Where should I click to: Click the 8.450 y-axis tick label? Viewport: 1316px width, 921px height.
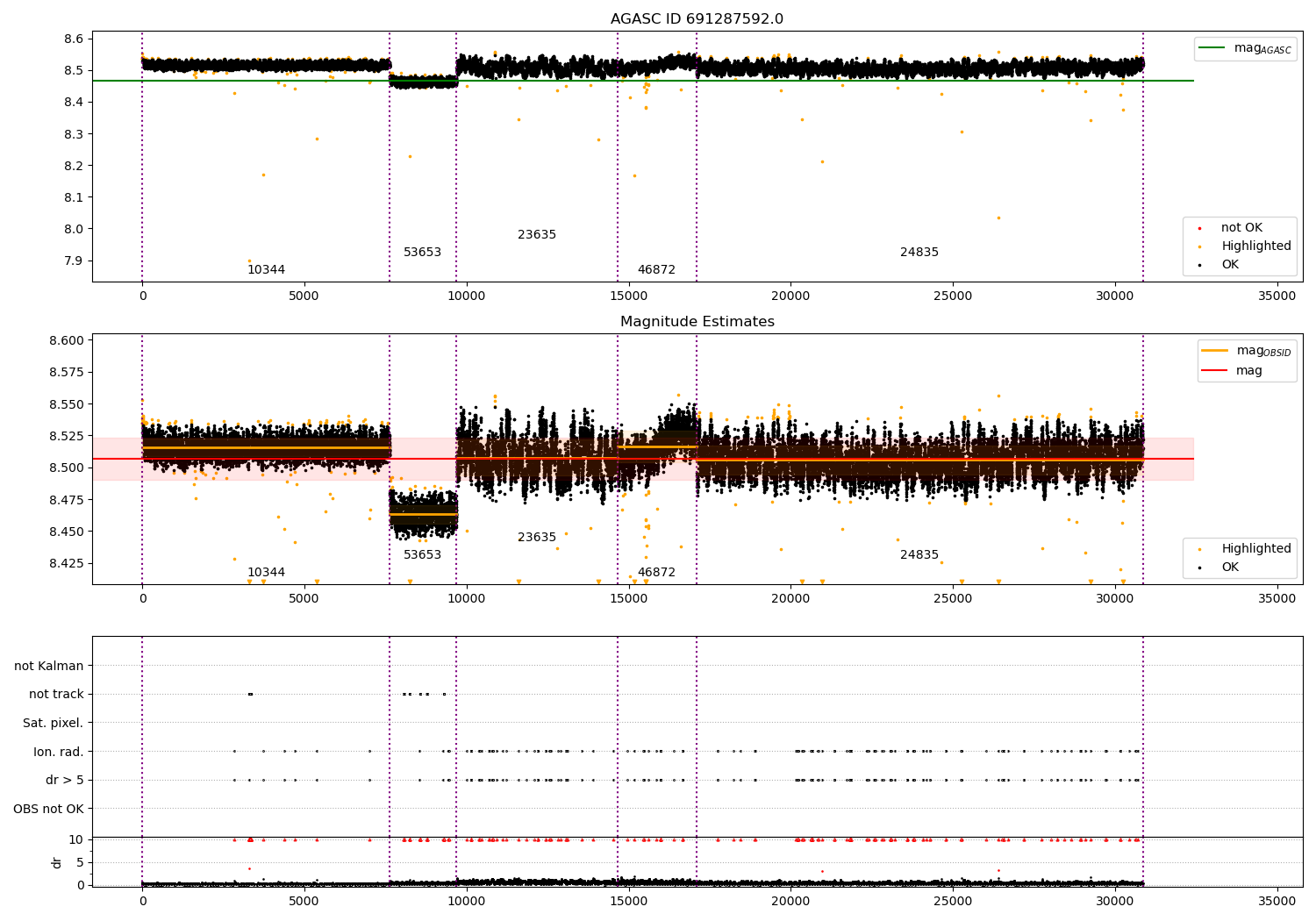[x=67, y=532]
